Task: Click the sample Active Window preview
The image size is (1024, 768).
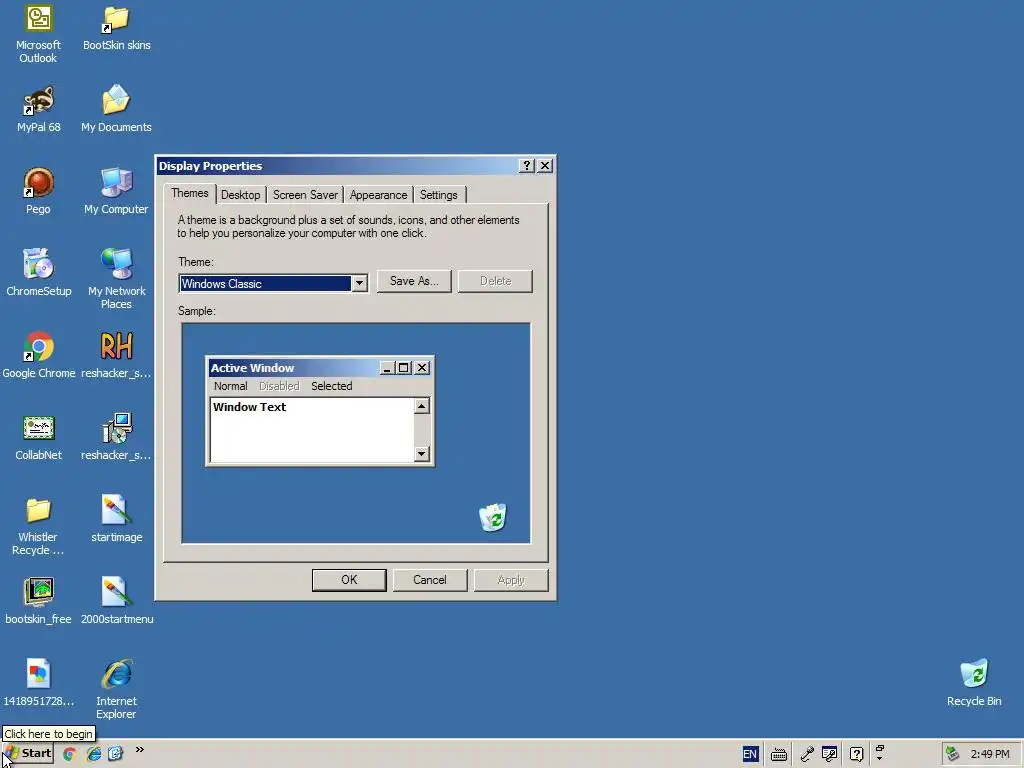Action: [x=320, y=411]
